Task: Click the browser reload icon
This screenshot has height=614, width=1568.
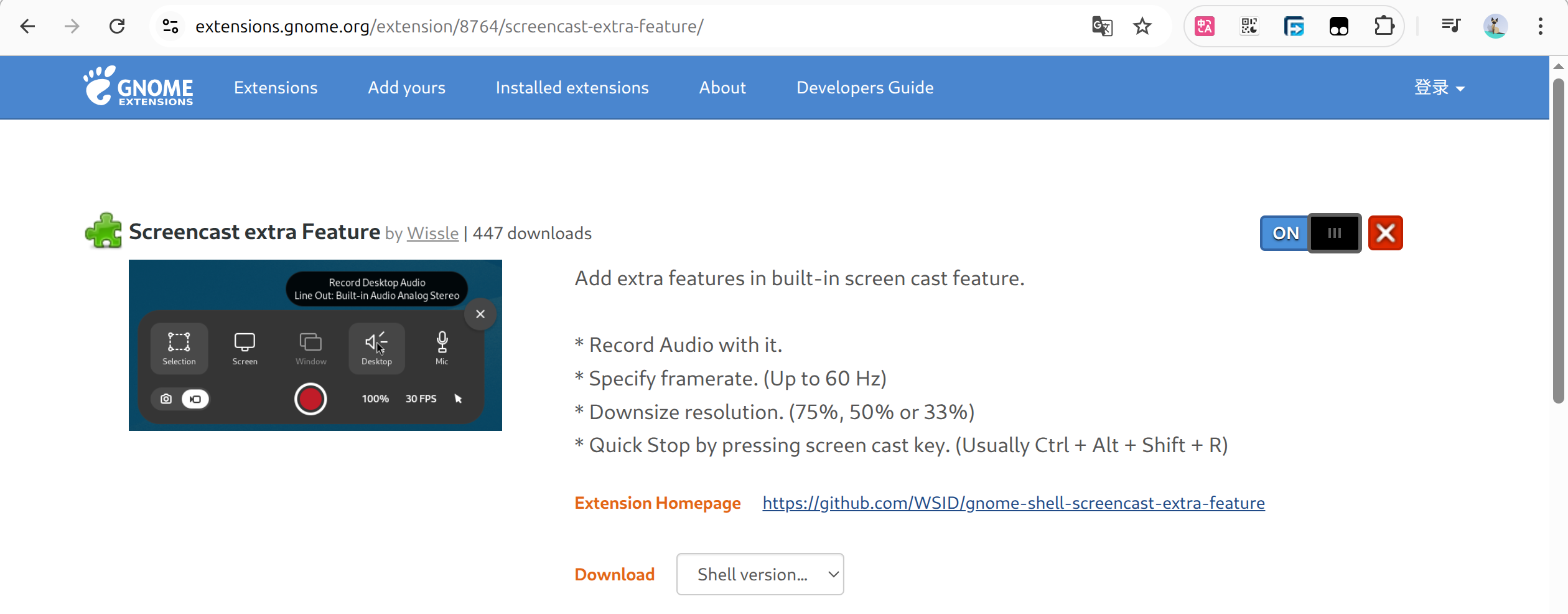Action: coord(117,26)
